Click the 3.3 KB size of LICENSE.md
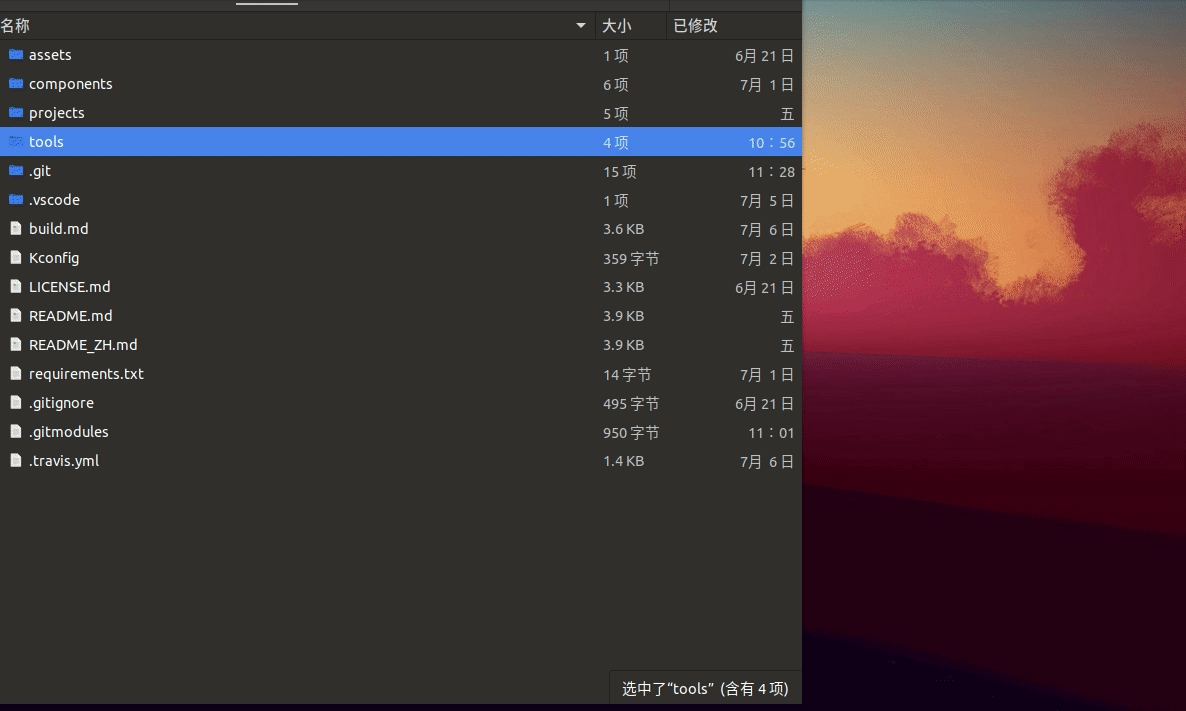Viewport: 1186px width, 711px height. click(623, 287)
